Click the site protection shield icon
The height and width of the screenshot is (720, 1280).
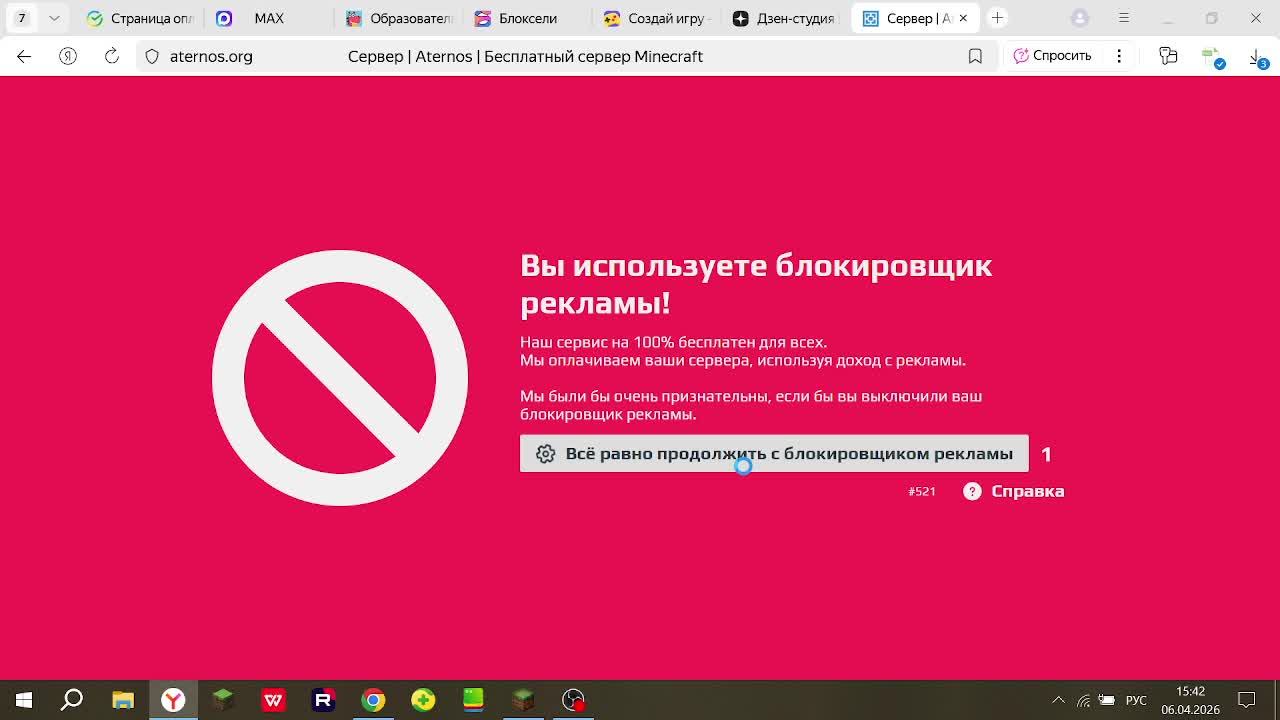(x=152, y=56)
